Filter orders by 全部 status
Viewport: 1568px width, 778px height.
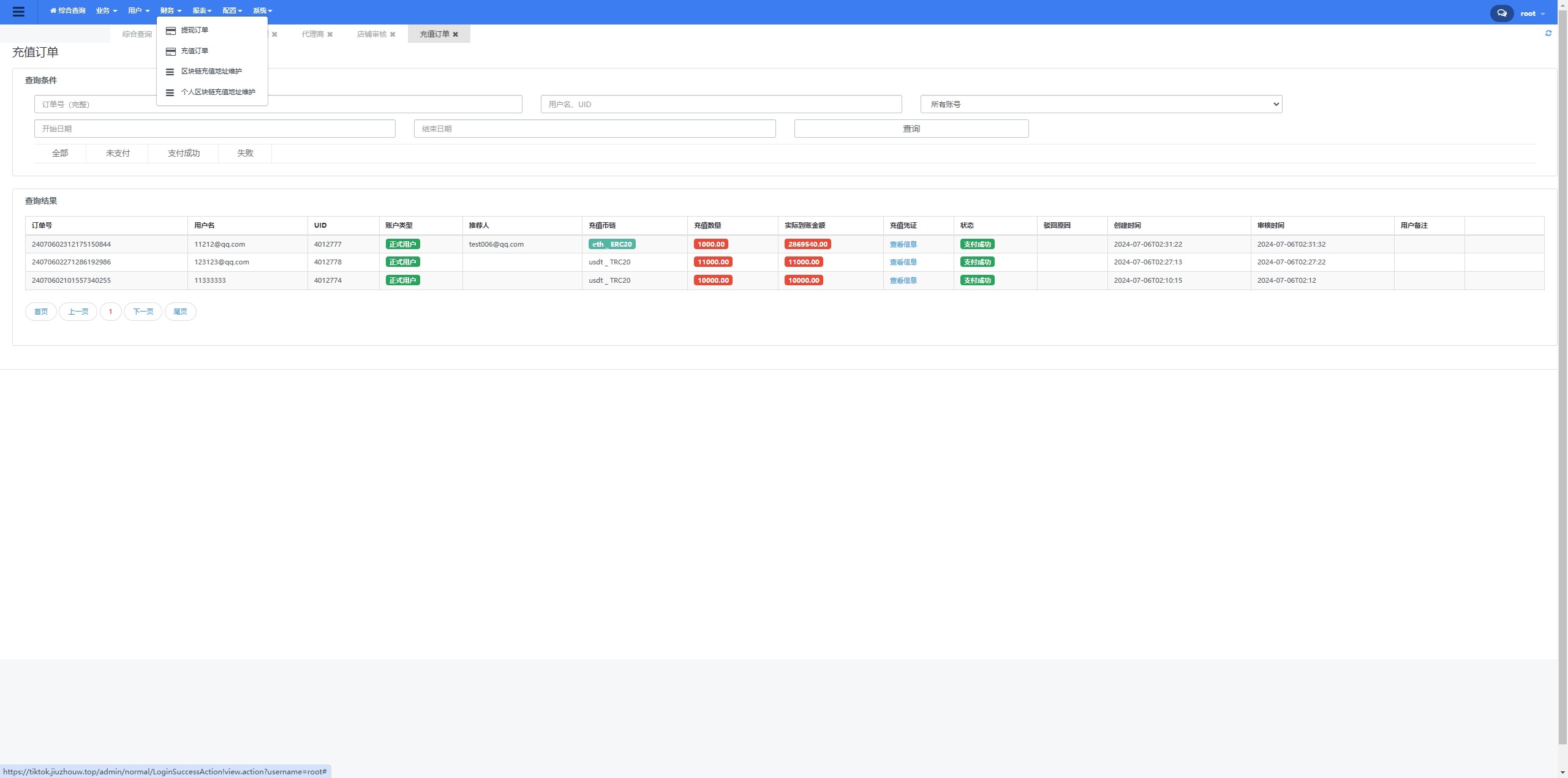point(60,153)
